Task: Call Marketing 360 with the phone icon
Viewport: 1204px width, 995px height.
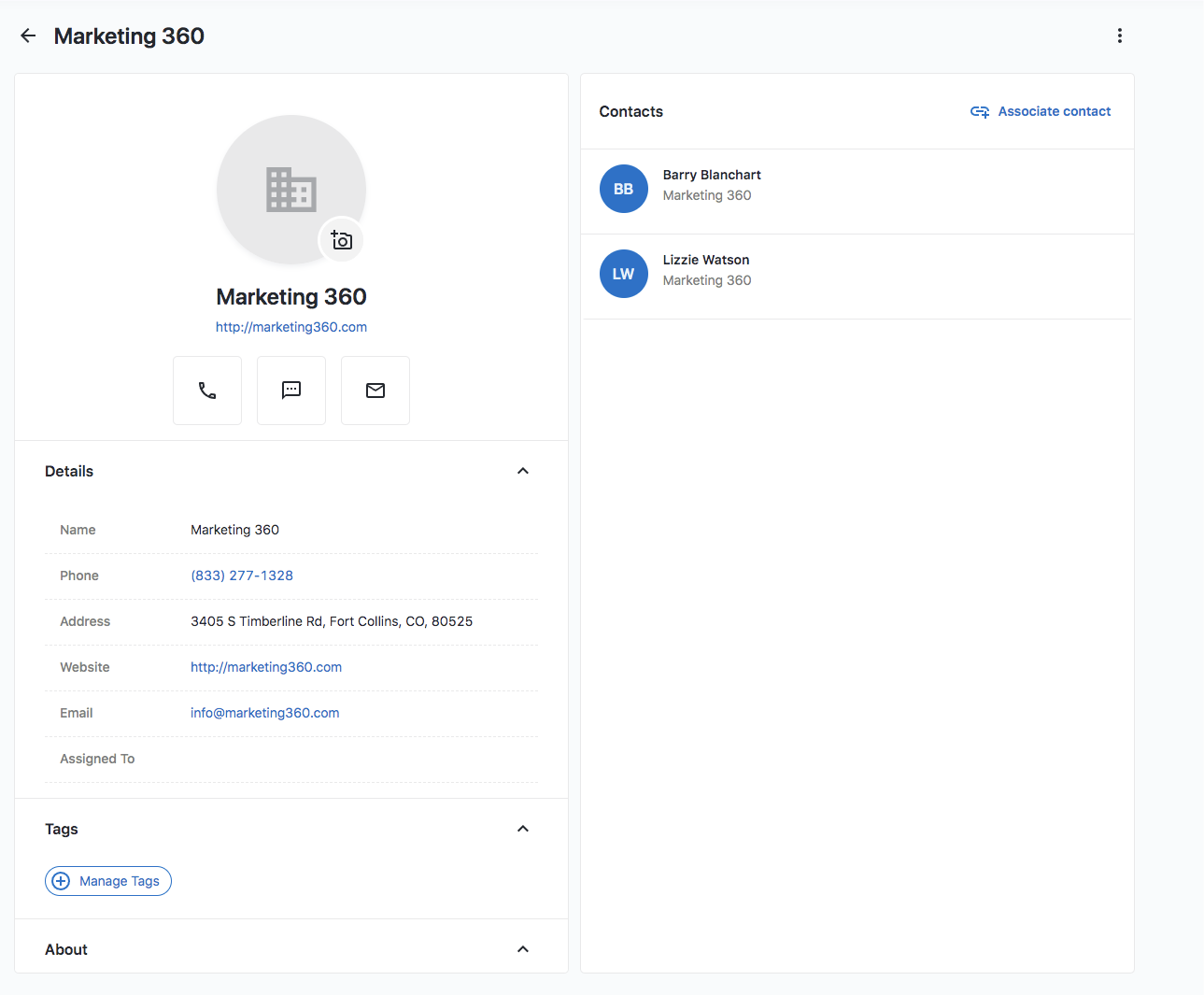Action: [x=207, y=391]
